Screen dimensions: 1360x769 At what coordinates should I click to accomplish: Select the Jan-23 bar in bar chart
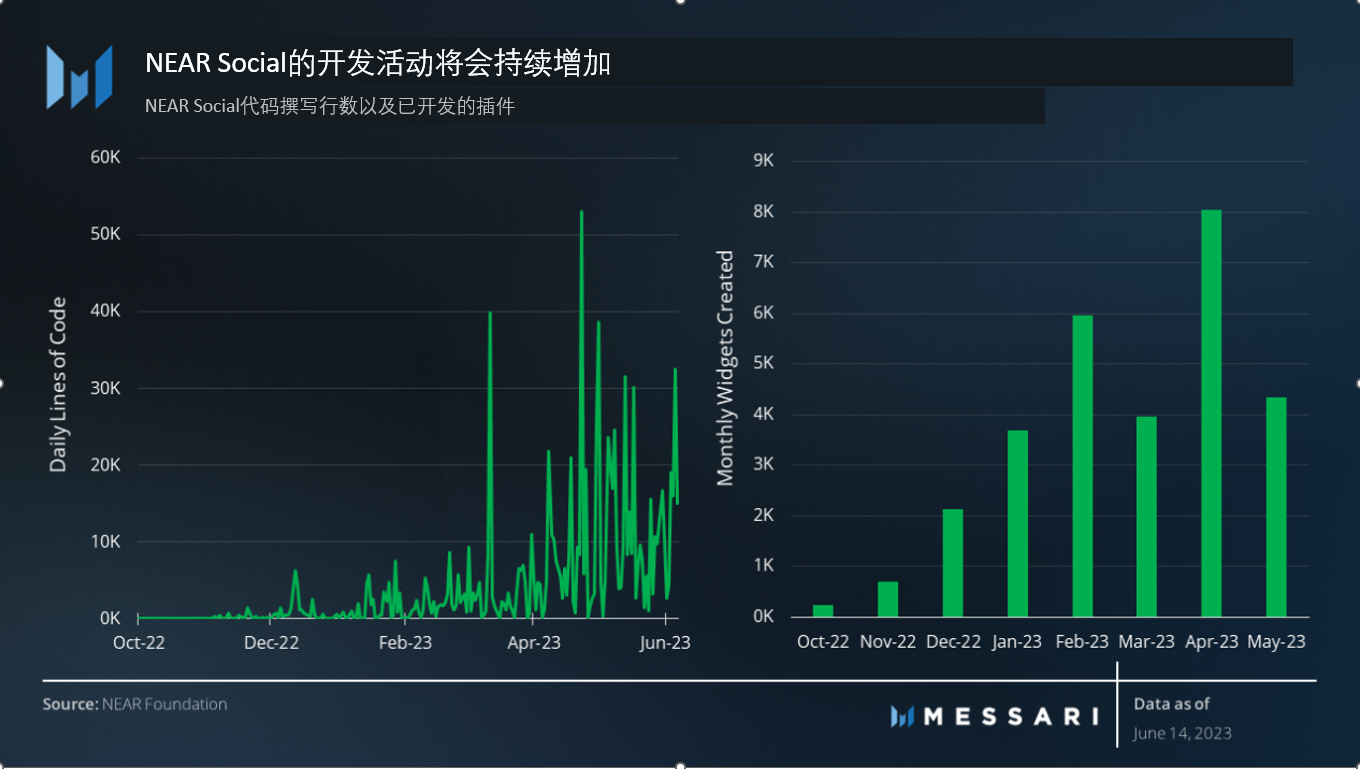pos(1017,523)
